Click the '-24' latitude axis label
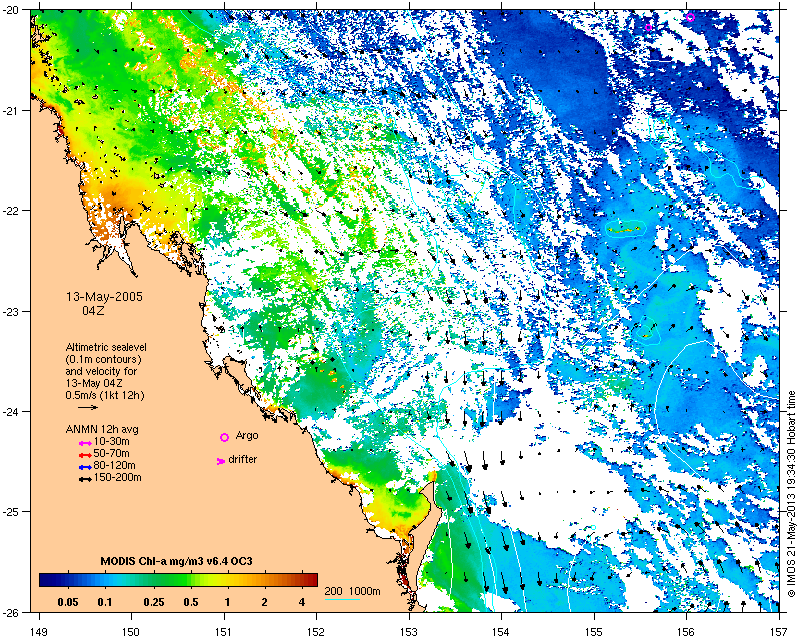Image resolution: width=800 pixels, height=640 pixels. (x=12, y=411)
